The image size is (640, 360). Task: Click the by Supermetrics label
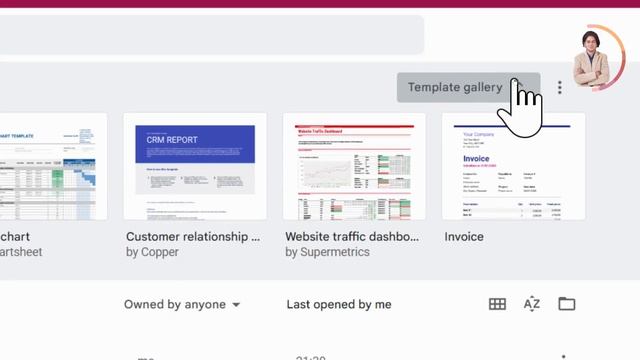click(x=327, y=252)
